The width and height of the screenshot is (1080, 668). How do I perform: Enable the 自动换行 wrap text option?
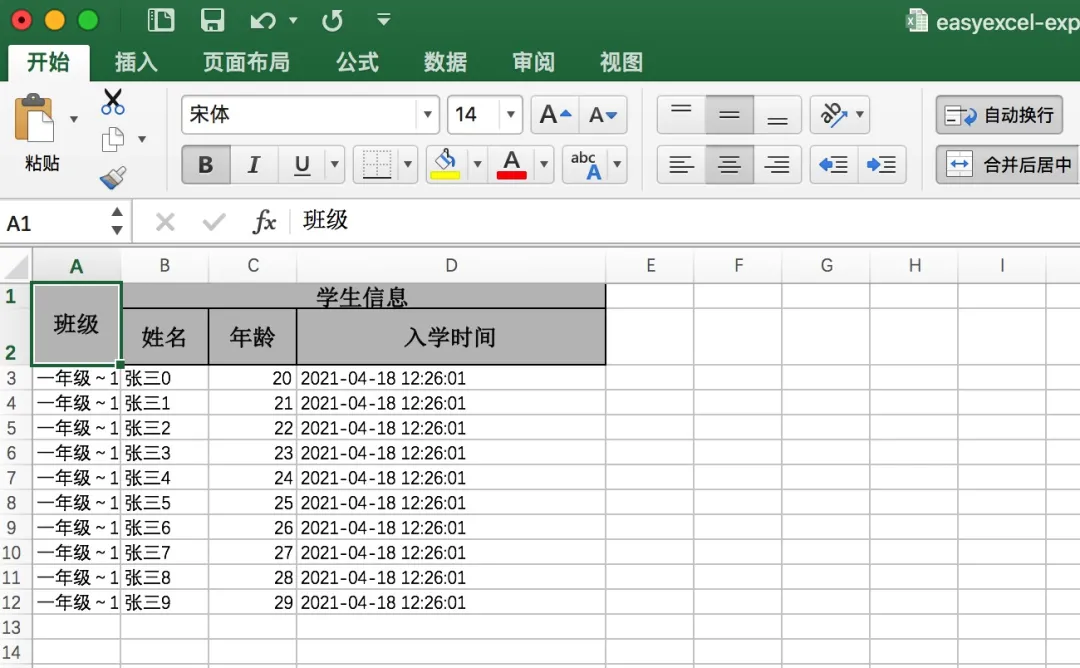(x=1000, y=113)
